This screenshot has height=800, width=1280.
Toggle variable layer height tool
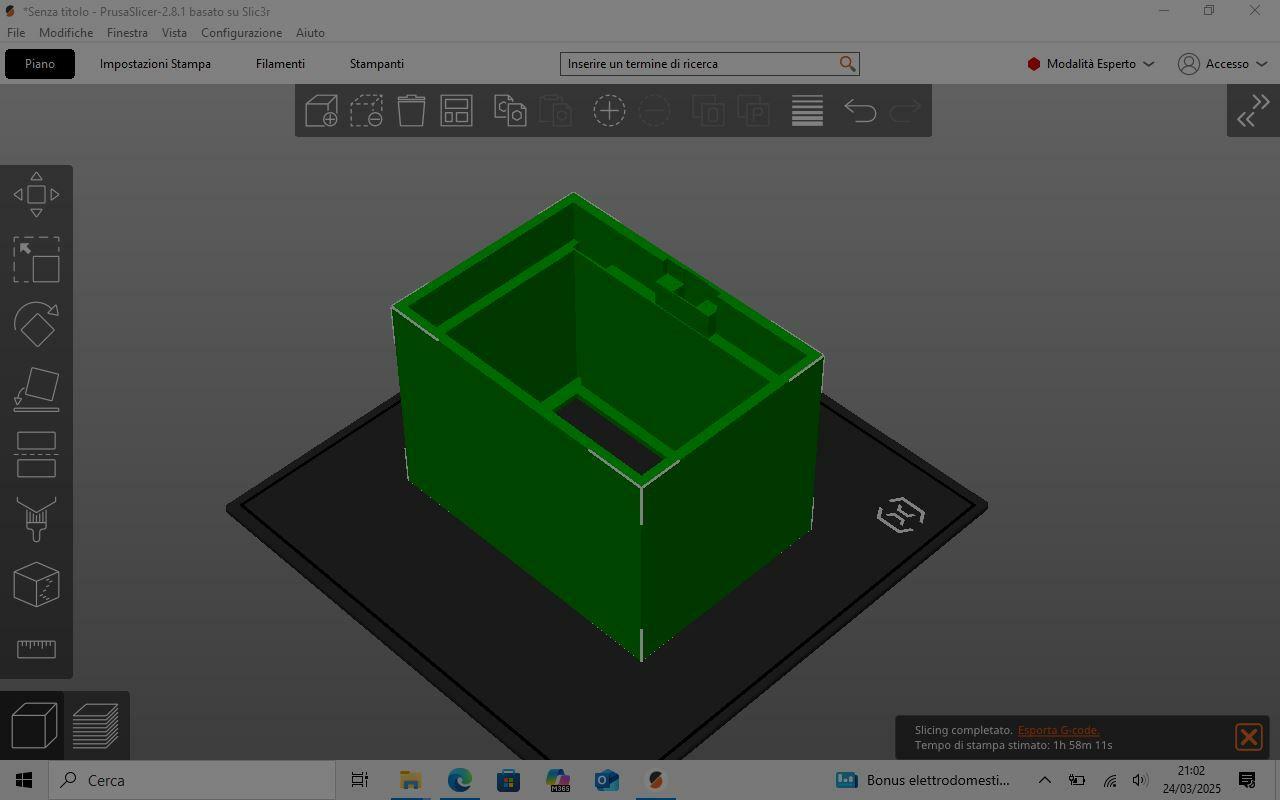807,110
